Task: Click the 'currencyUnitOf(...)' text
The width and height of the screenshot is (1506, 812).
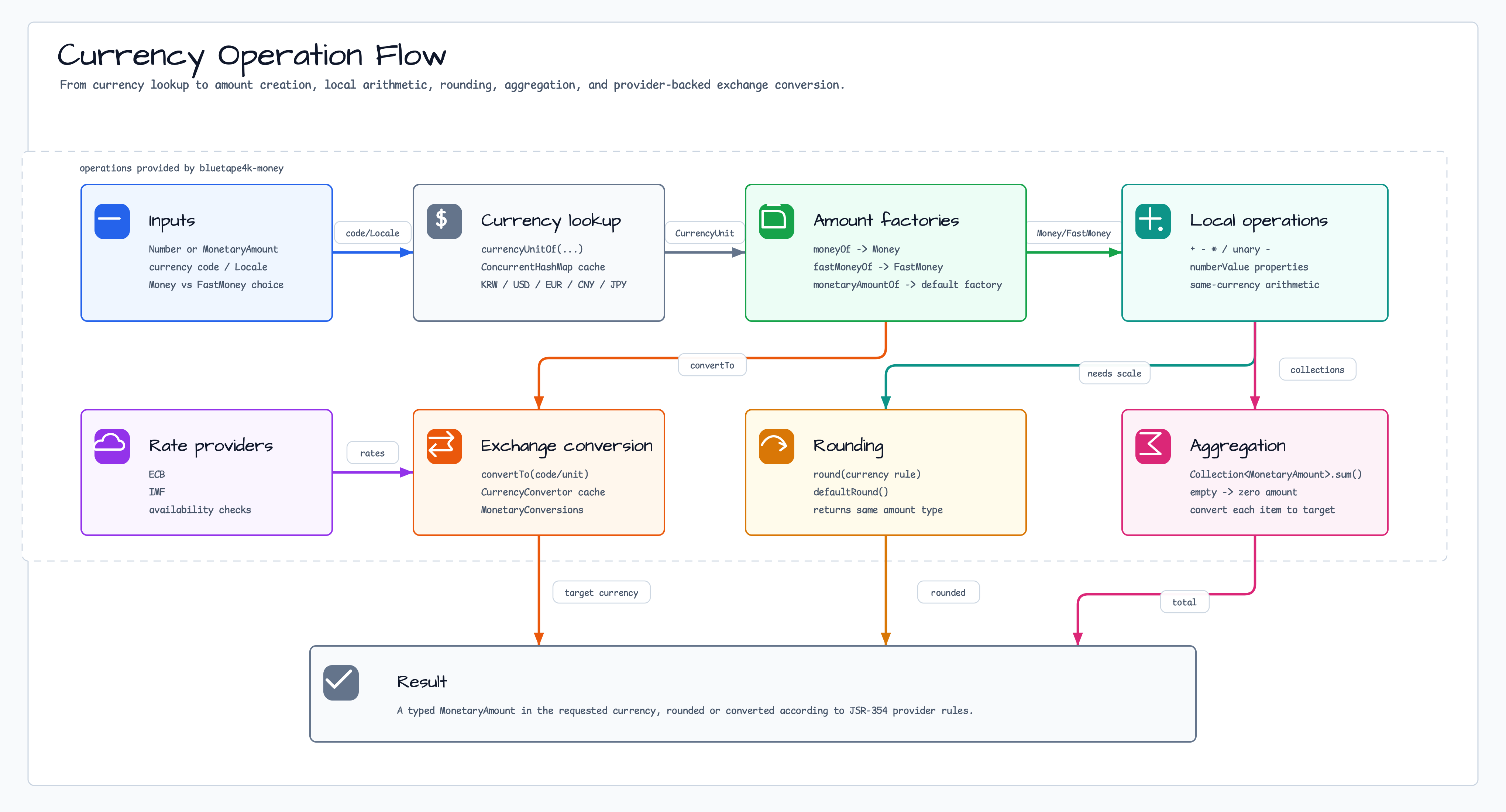Action: click(532, 249)
